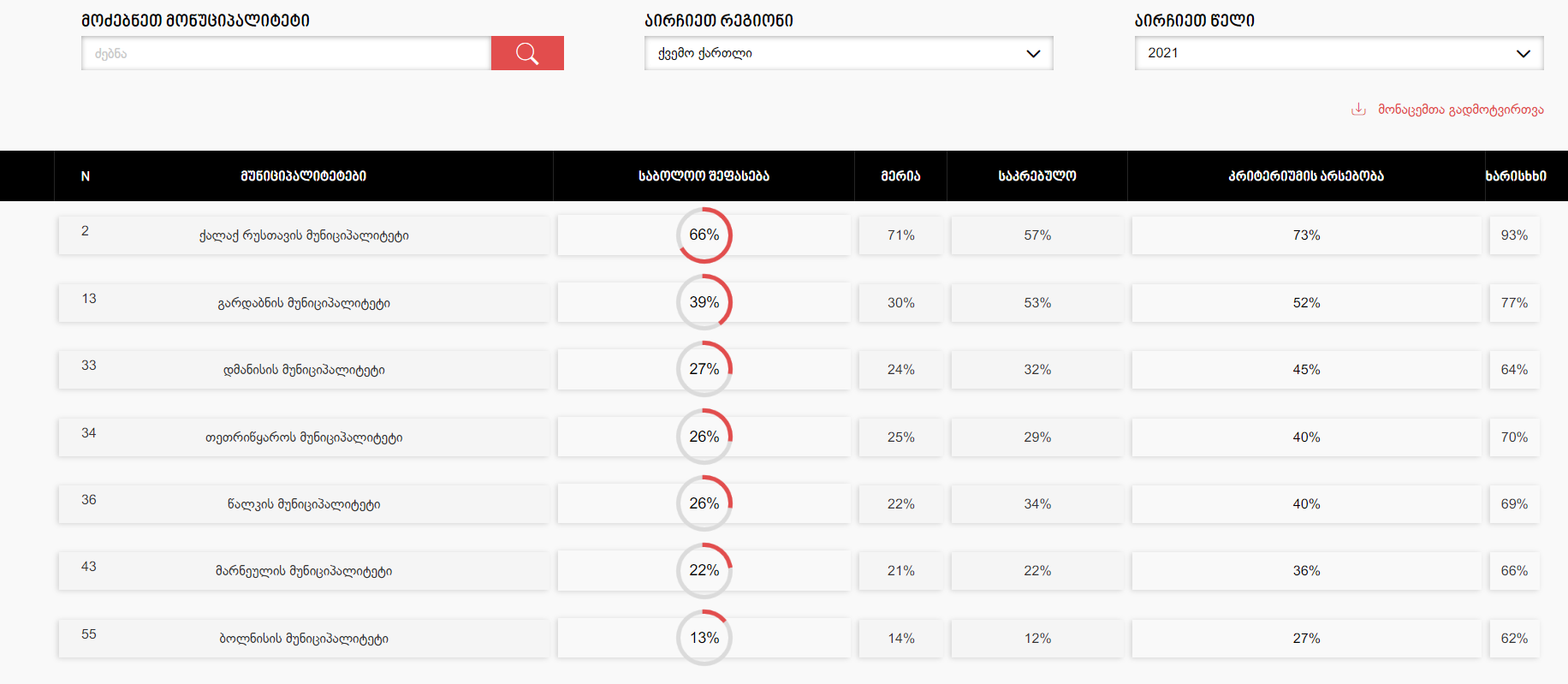Click the download icon beside მონაცემთა გადმოტვირთვა
1568x684 pixels.
coord(1358,110)
